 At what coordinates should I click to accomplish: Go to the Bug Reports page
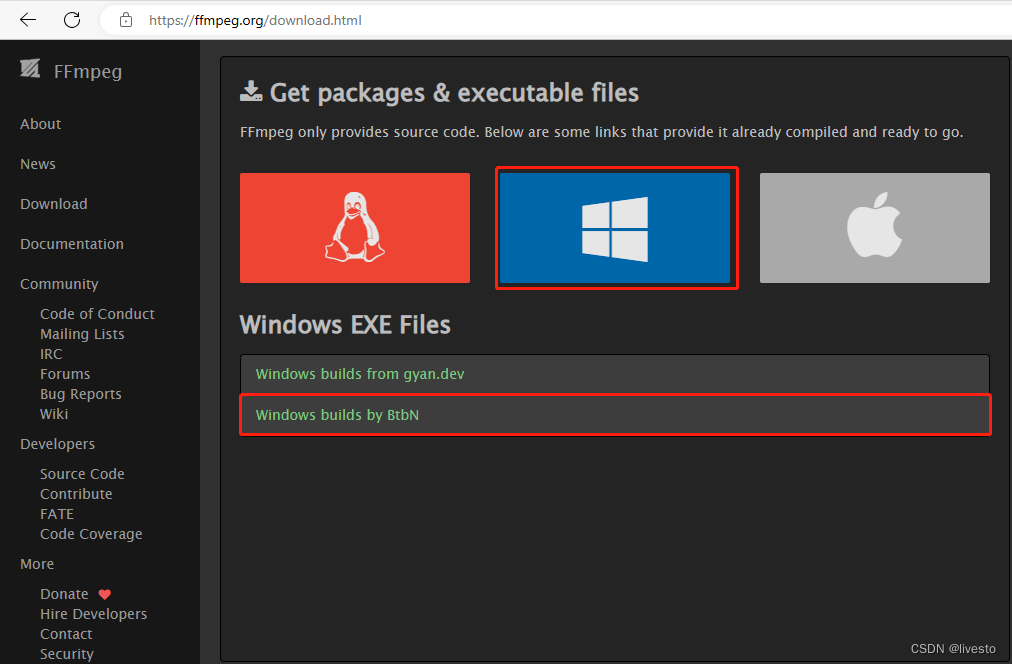coord(80,393)
